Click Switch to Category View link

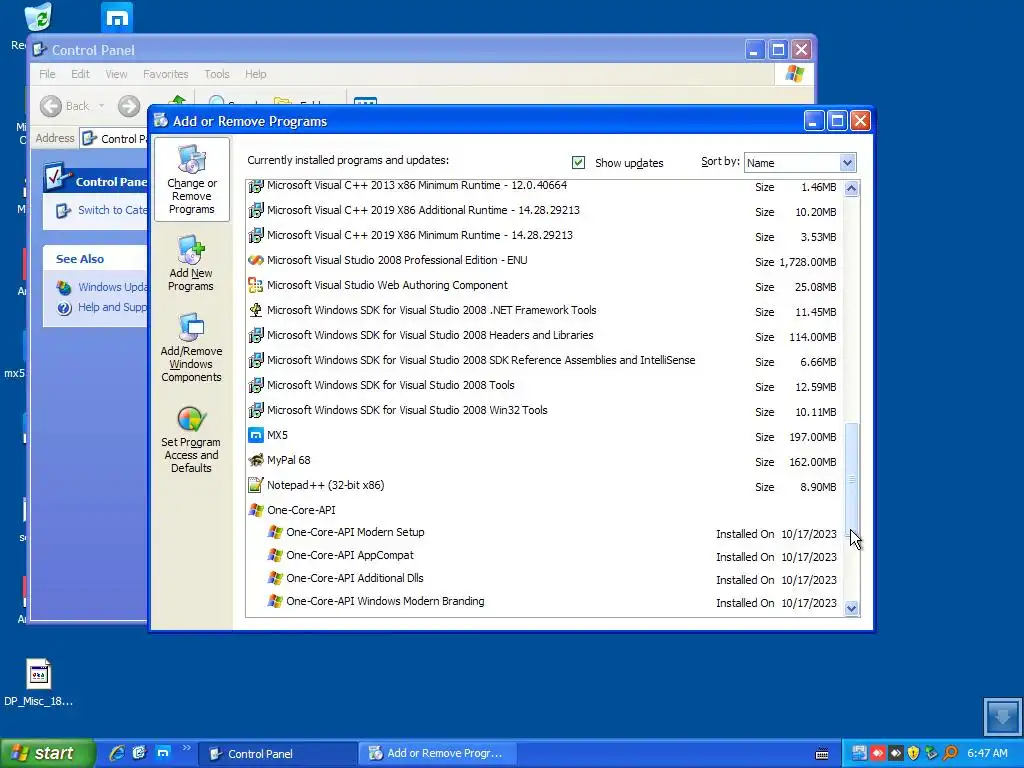(x=112, y=210)
